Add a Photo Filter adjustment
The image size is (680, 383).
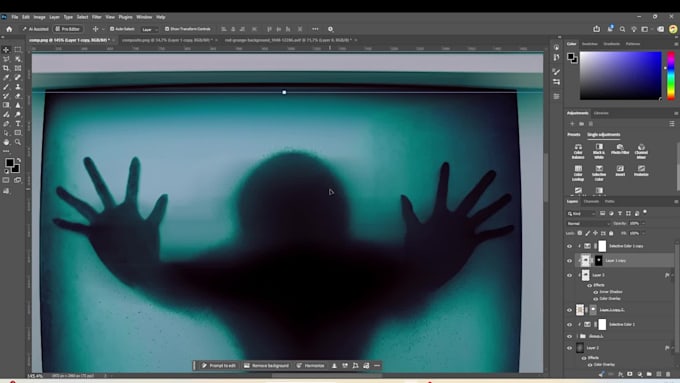[x=620, y=149]
